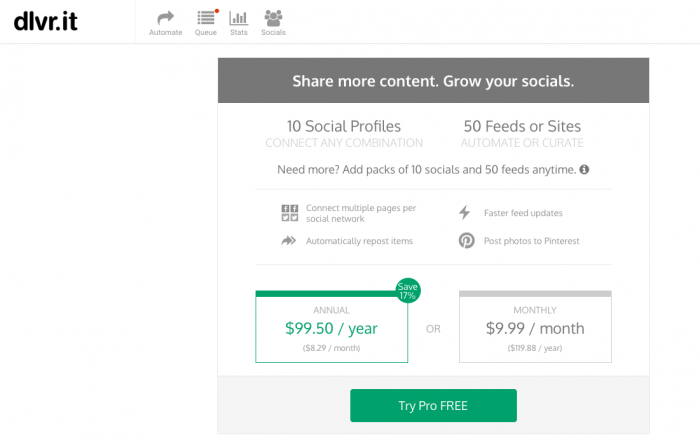
Task: Click the 'Post photos to Pinterest' text
Action: click(x=533, y=241)
